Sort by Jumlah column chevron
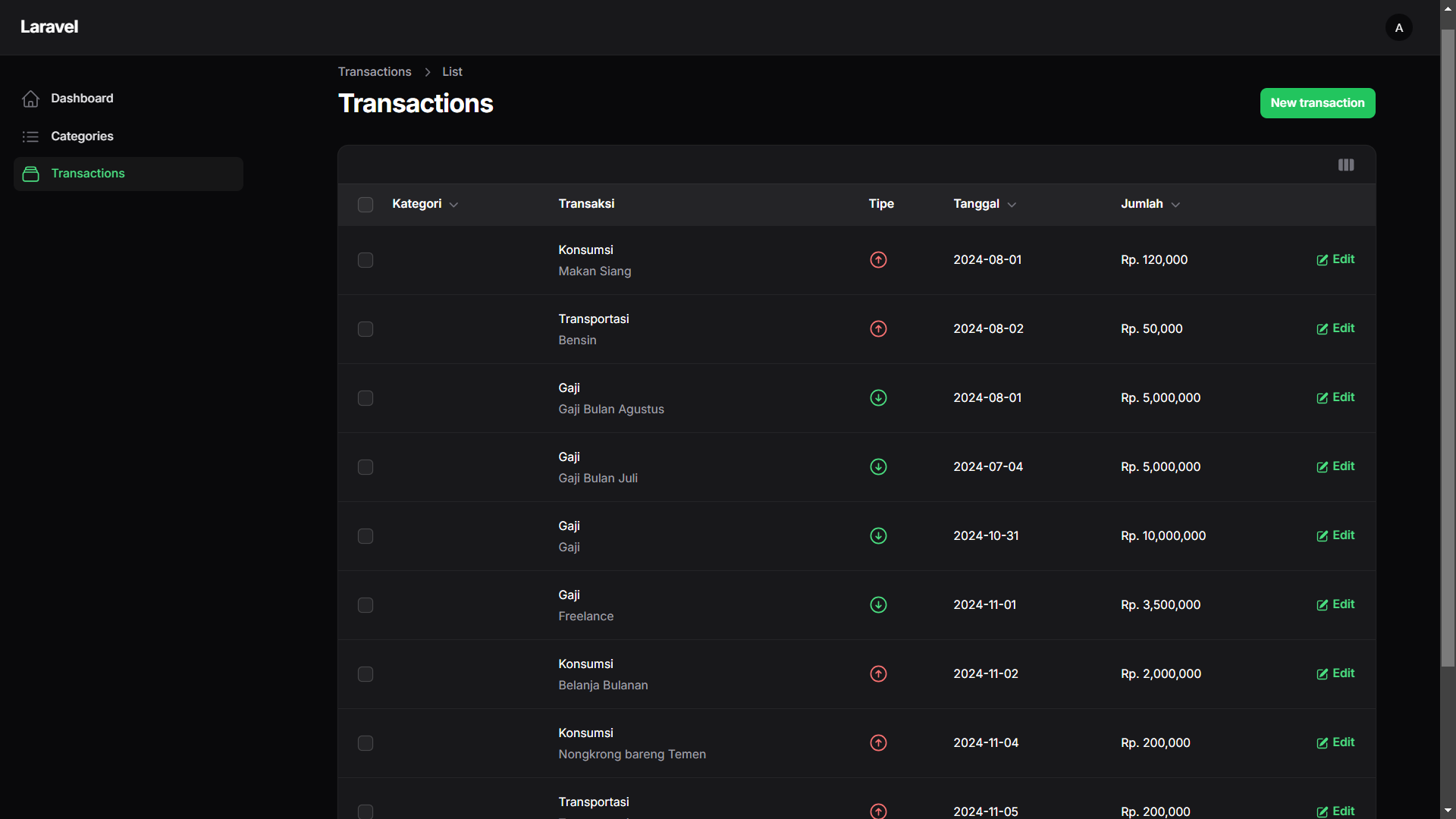The height and width of the screenshot is (819, 1456). click(x=1175, y=205)
